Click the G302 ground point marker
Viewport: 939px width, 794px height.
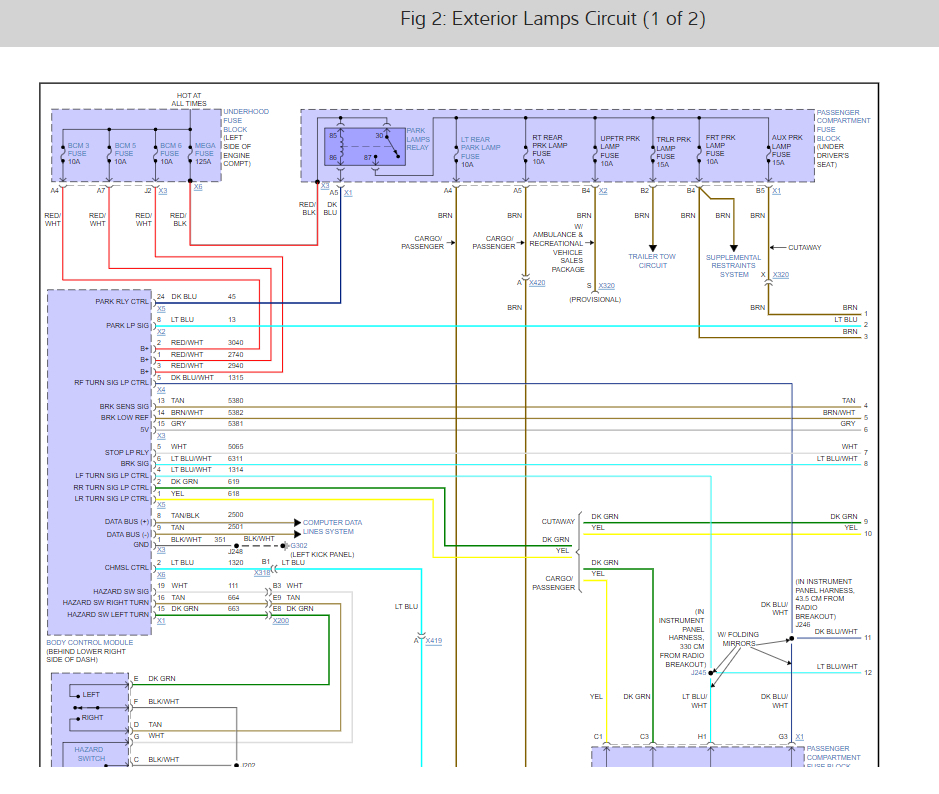(x=299, y=546)
